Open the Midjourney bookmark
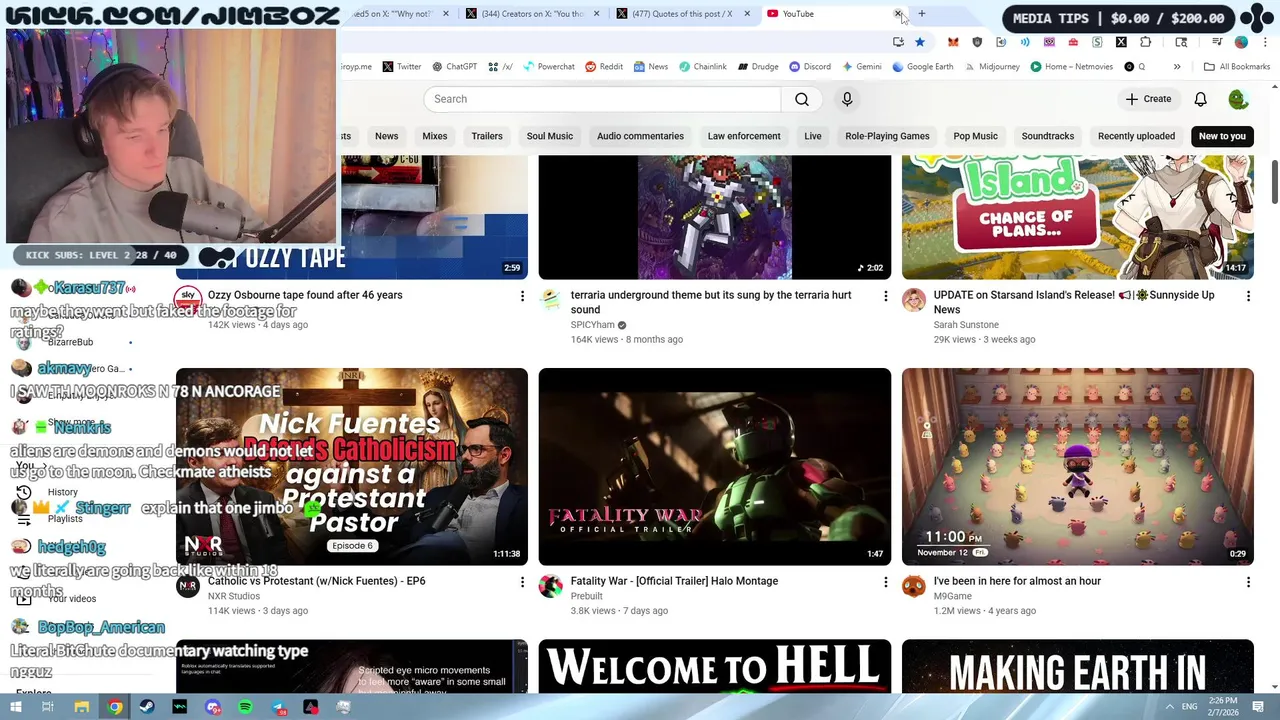 (x=992, y=67)
